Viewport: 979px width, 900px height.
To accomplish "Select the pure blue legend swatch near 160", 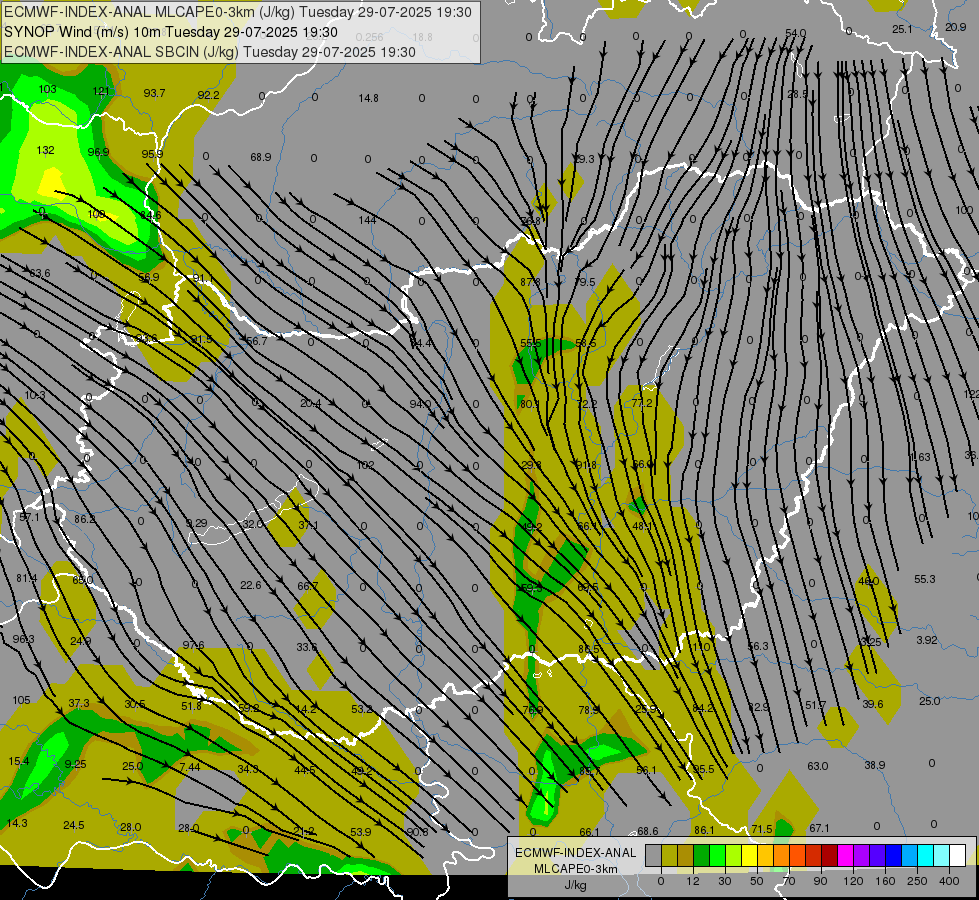I will tap(893, 856).
